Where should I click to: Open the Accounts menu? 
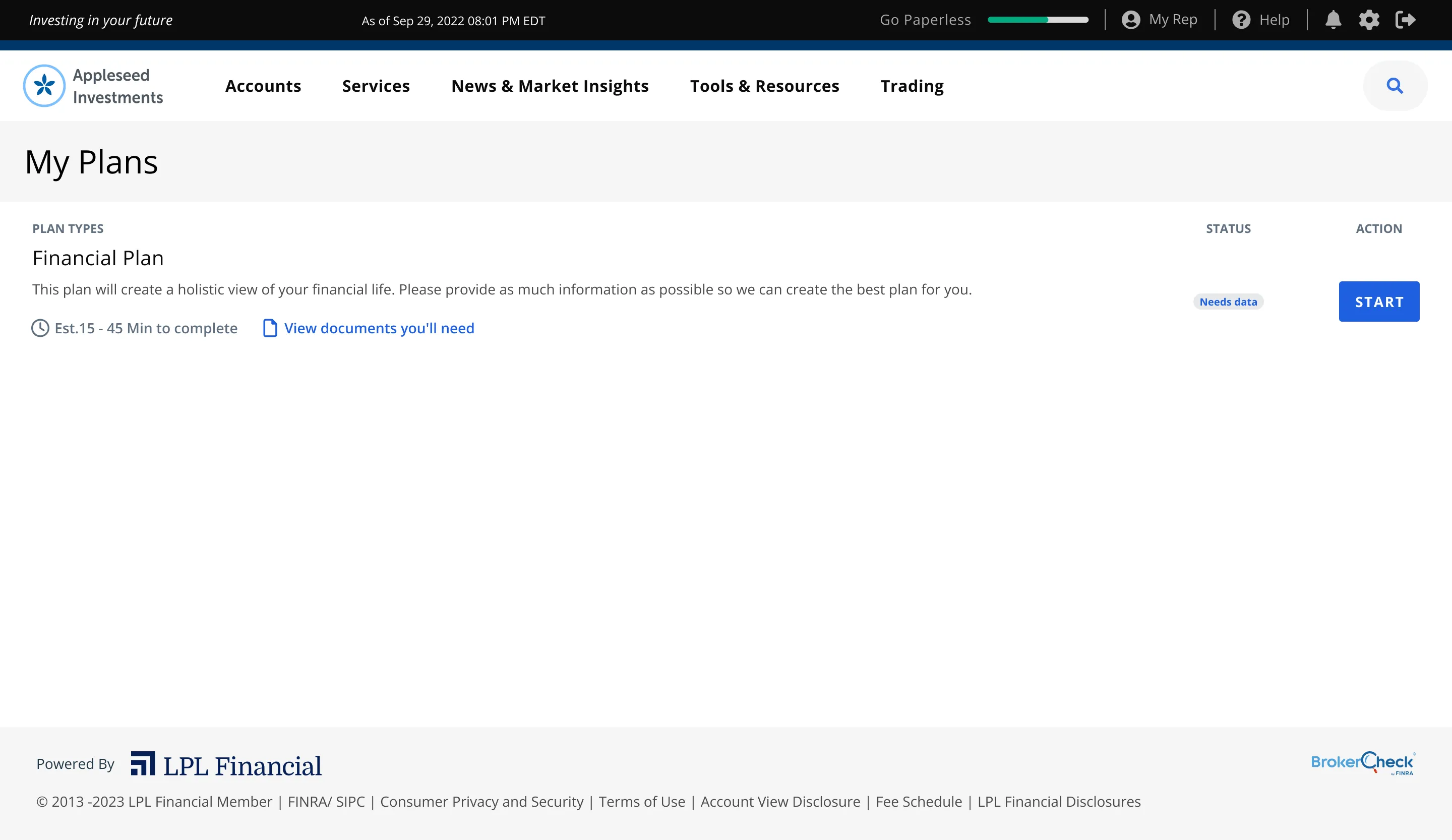(263, 86)
